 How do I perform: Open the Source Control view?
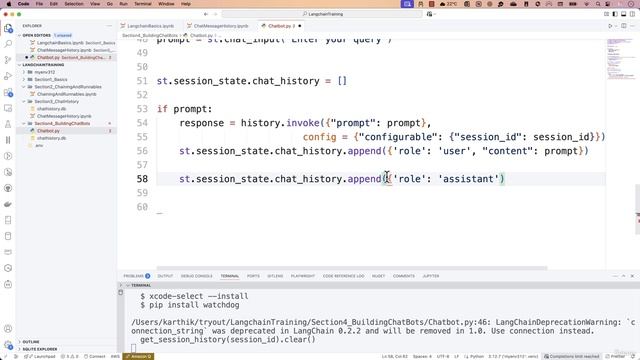tap(8, 60)
